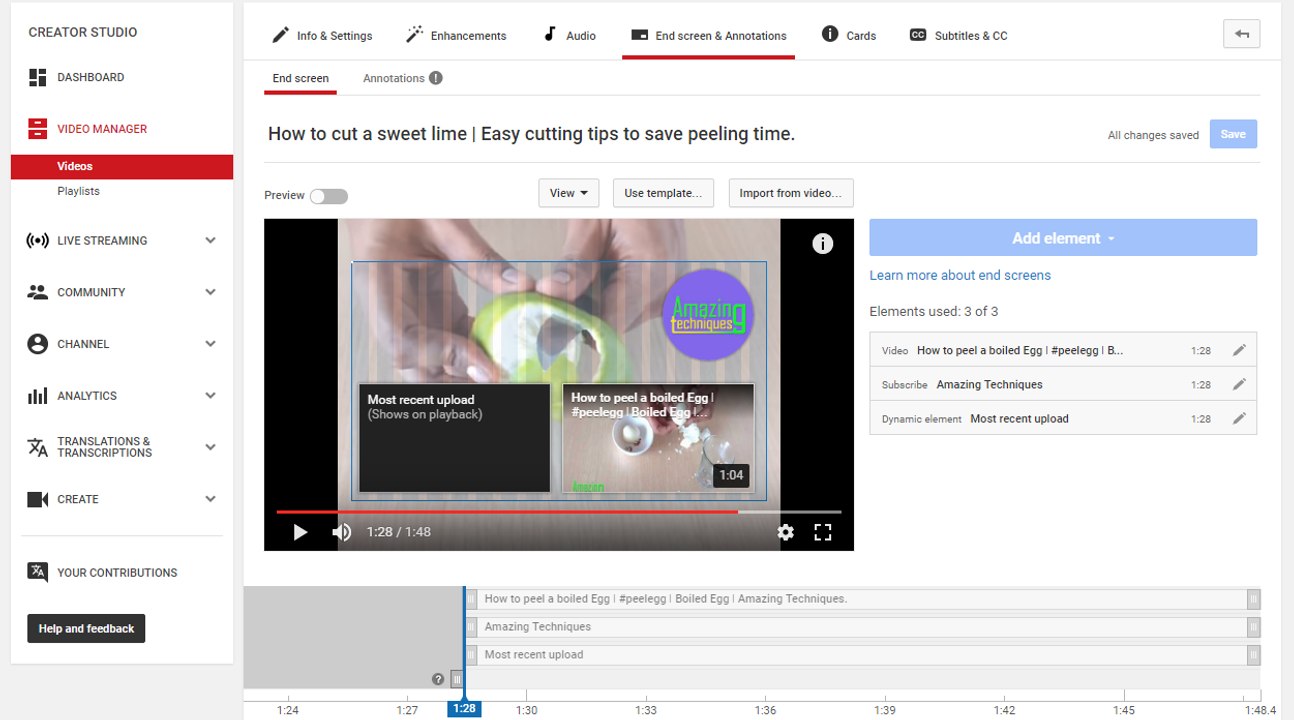This screenshot has width=1294, height=720.
Task: Select the boiled egg video thumbnail element
Action: [x=658, y=438]
